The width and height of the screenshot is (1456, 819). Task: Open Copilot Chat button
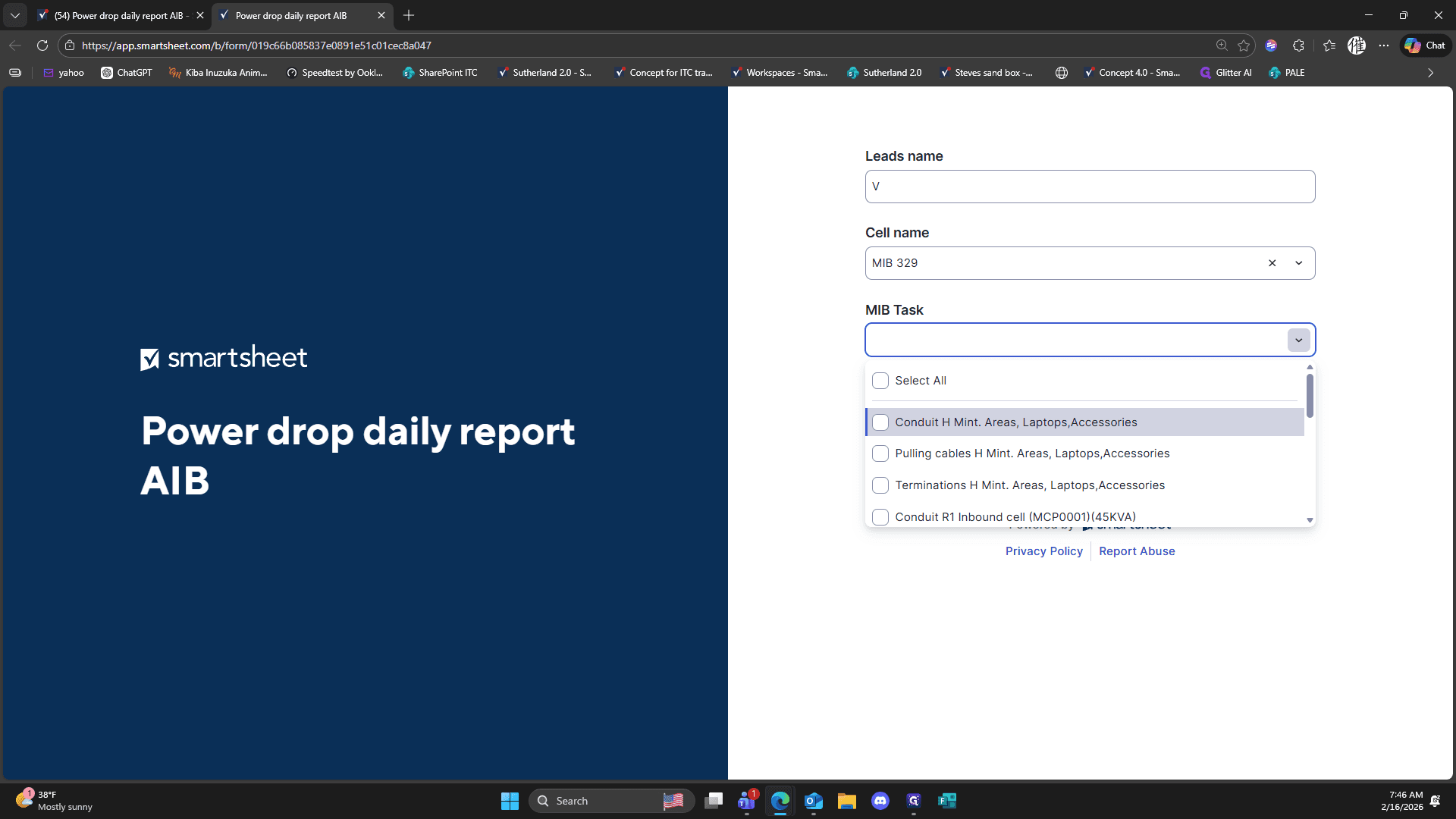[1425, 45]
